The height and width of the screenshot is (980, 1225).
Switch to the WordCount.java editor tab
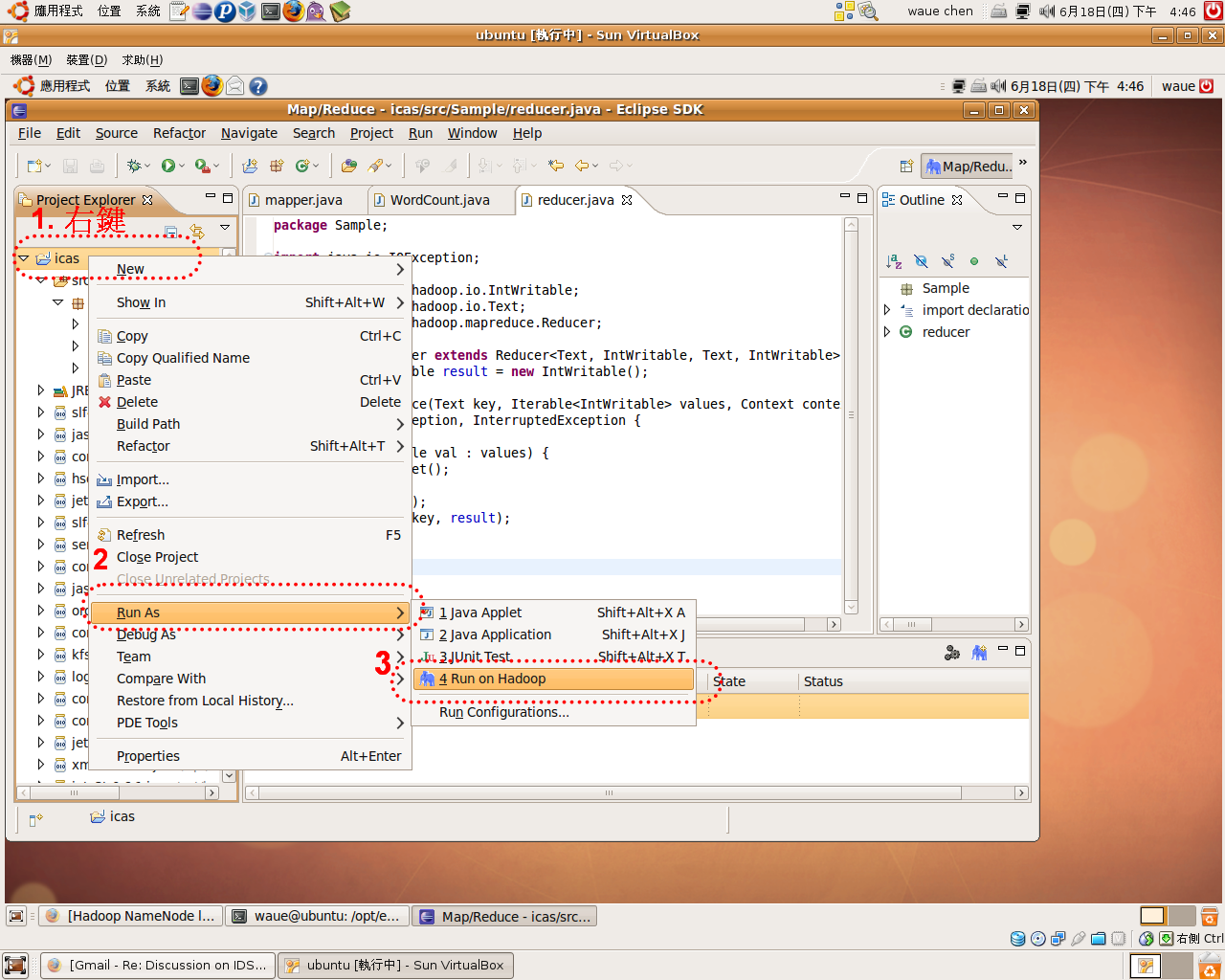pos(440,199)
